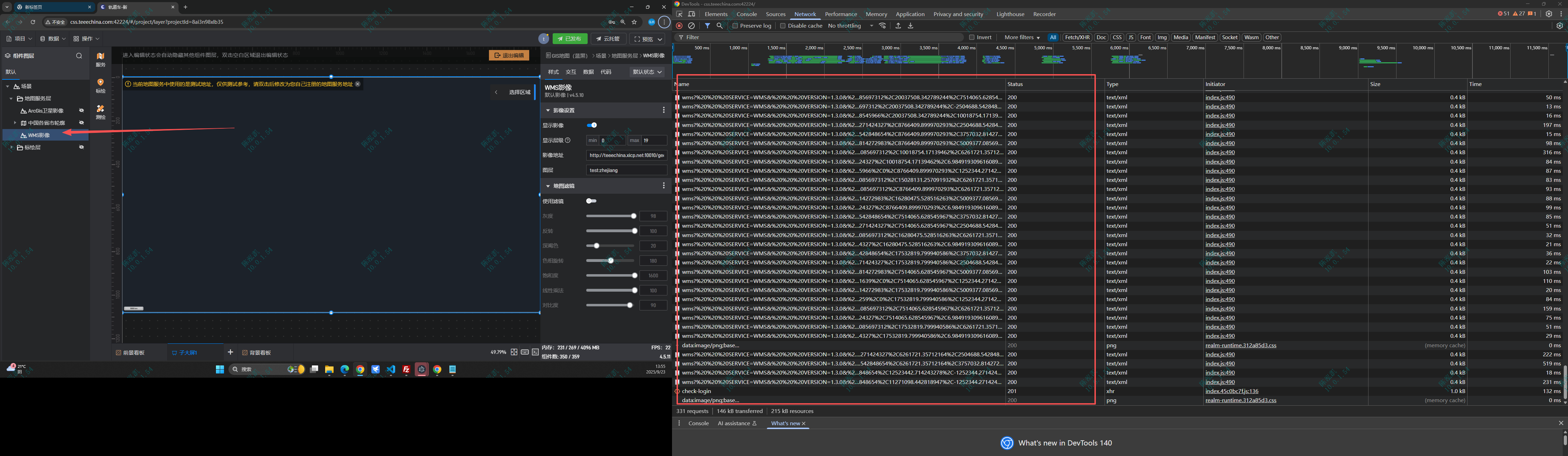Turn off the 显示影像 switch
The image size is (1568, 456).
click(x=591, y=125)
